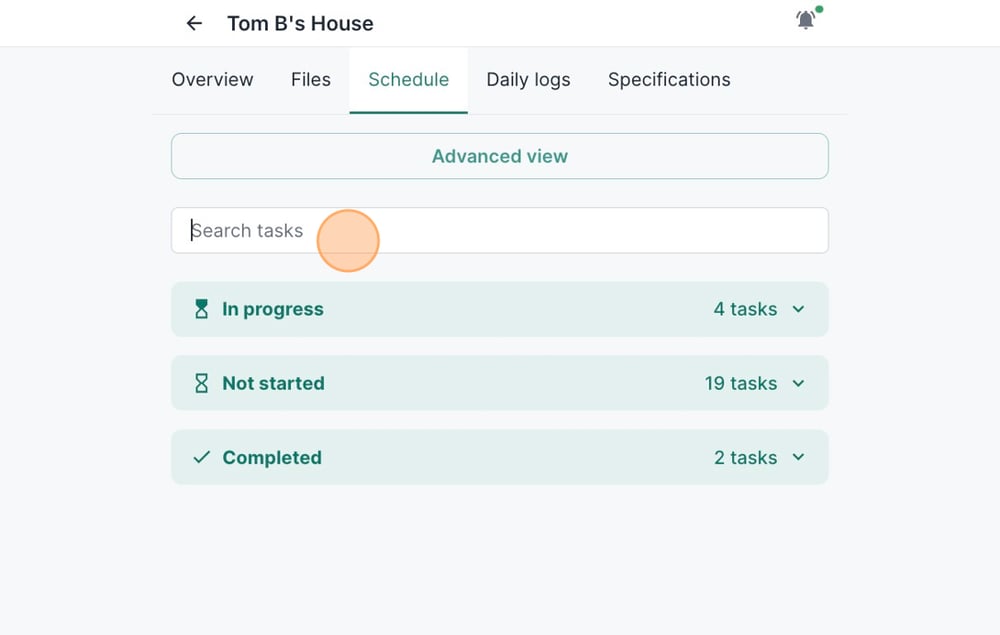Click the Not started label
Image resolution: width=1000 pixels, height=635 pixels.
[274, 383]
